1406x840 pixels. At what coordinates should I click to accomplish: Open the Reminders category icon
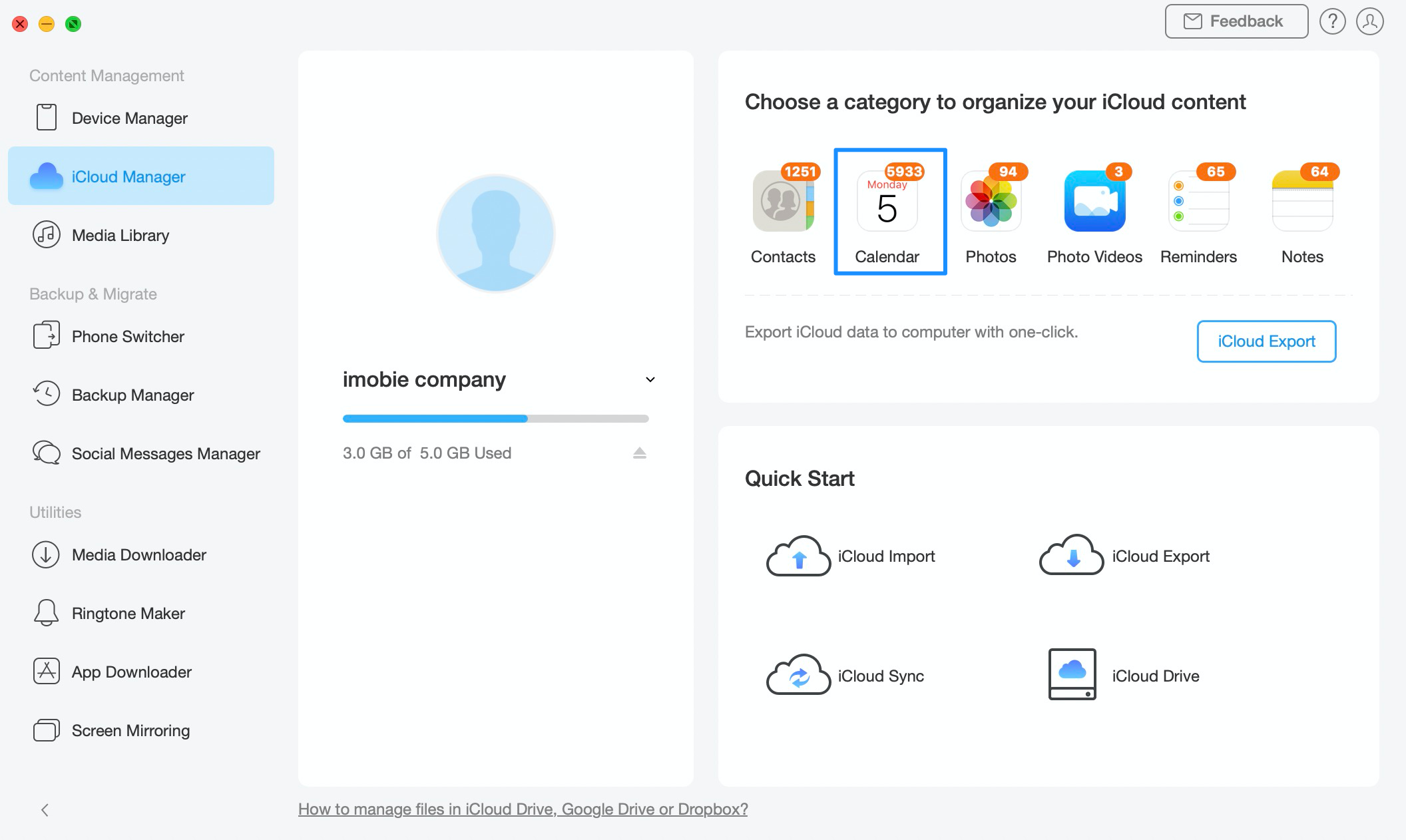coord(1198,202)
